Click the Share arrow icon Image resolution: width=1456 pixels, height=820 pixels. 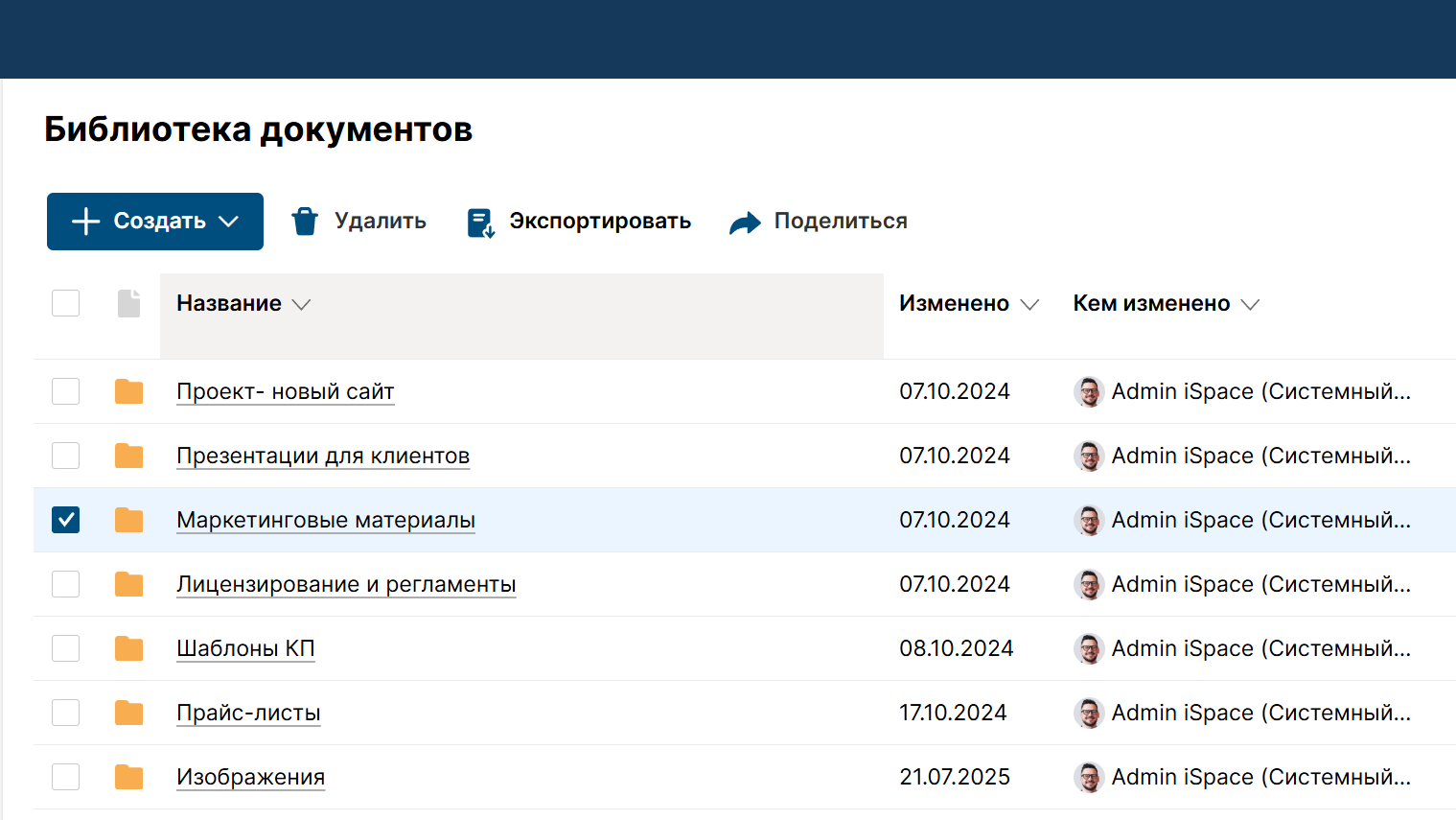(745, 223)
